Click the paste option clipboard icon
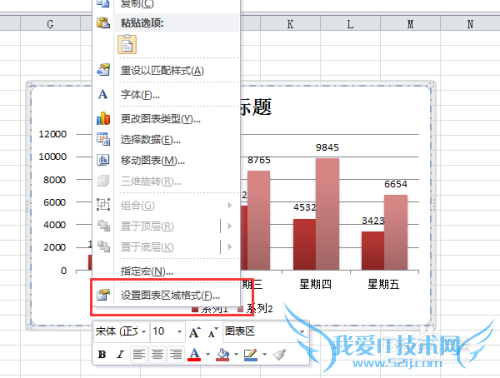 tap(127, 44)
